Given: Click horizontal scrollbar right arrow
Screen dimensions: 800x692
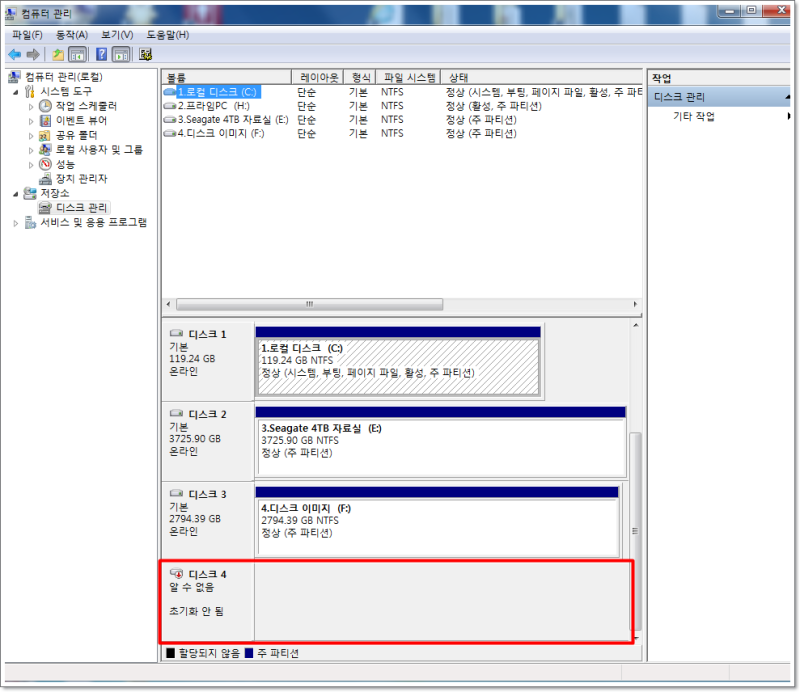Looking at the screenshot, I should (x=635, y=304).
